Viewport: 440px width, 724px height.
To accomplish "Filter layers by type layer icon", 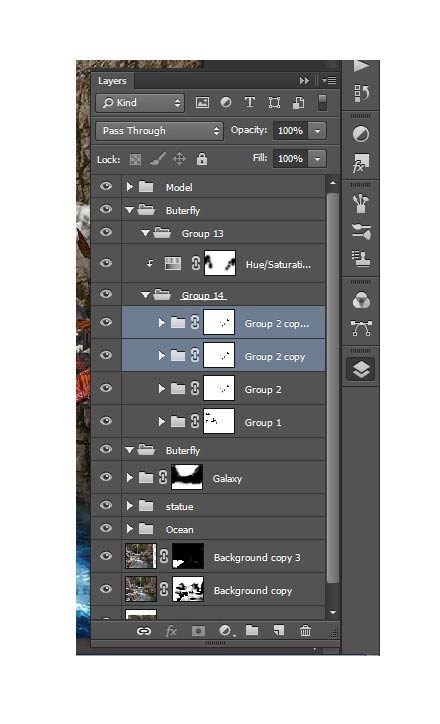I will pyautogui.click(x=250, y=103).
